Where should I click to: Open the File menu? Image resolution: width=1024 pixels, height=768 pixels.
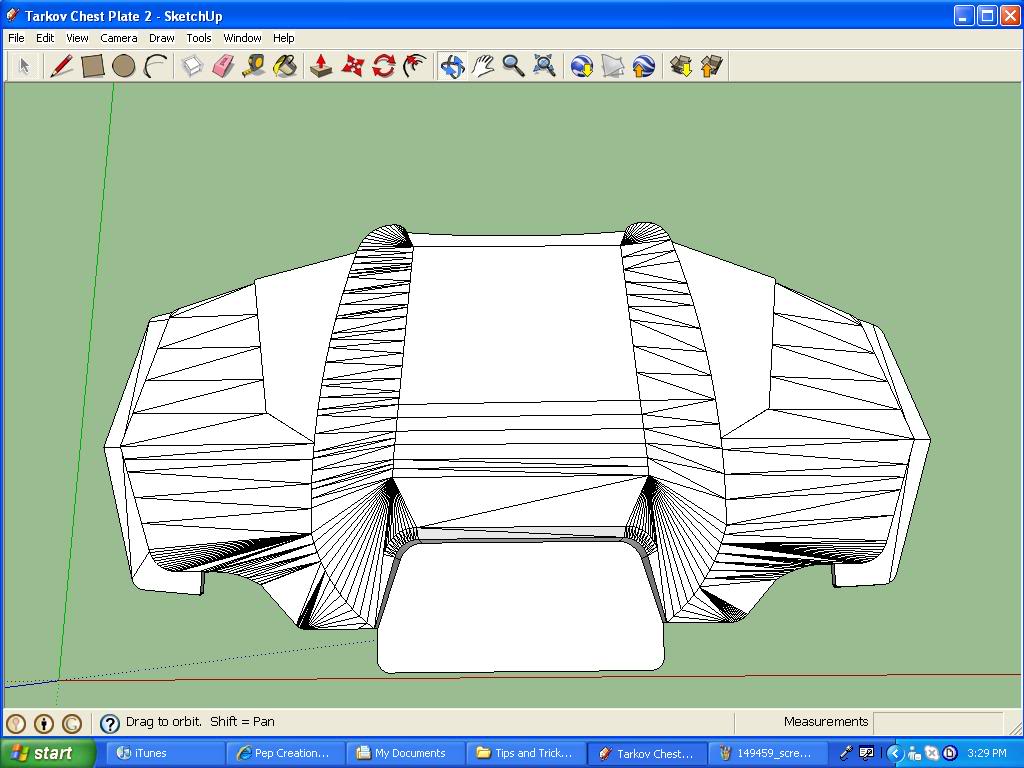click(x=16, y=38)
